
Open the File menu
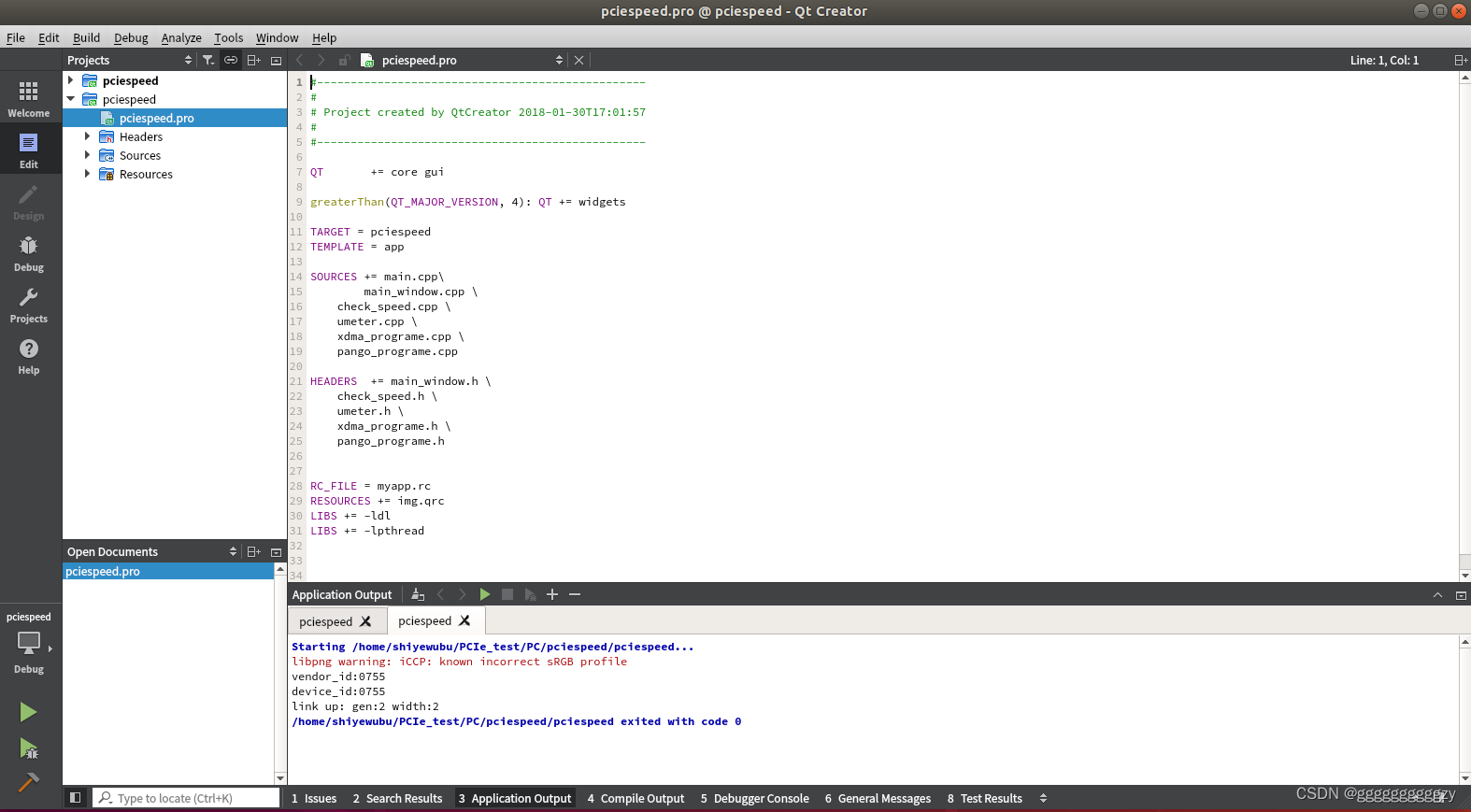[x=16, y=37]
